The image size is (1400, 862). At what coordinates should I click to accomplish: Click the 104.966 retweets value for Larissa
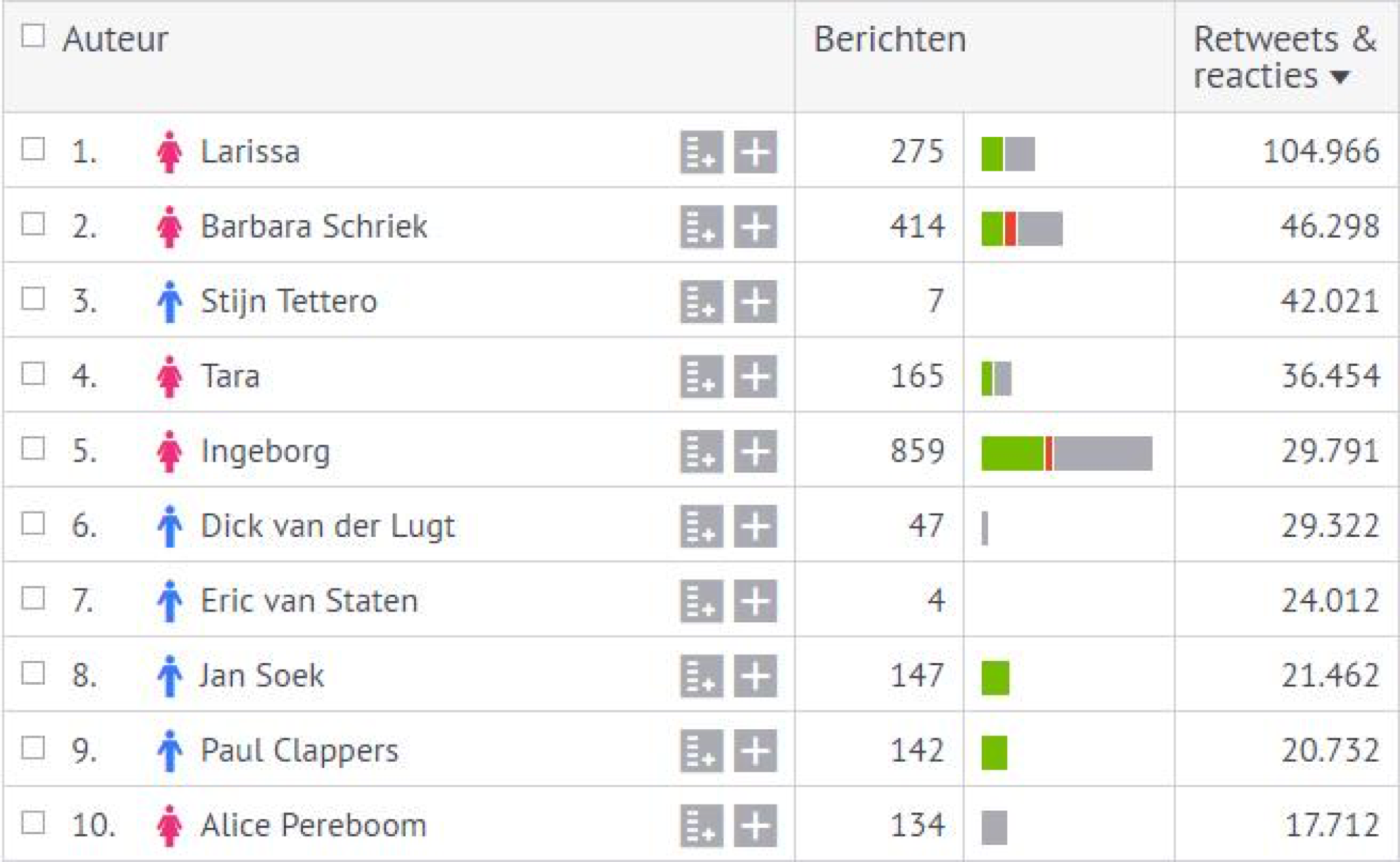1321,152
